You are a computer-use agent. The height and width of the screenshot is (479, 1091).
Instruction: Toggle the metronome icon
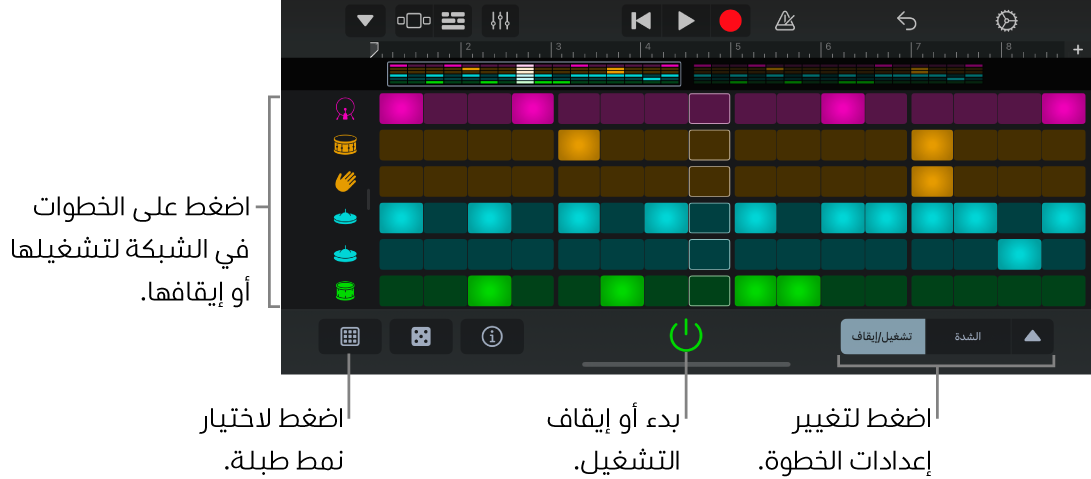pos(785,22)
